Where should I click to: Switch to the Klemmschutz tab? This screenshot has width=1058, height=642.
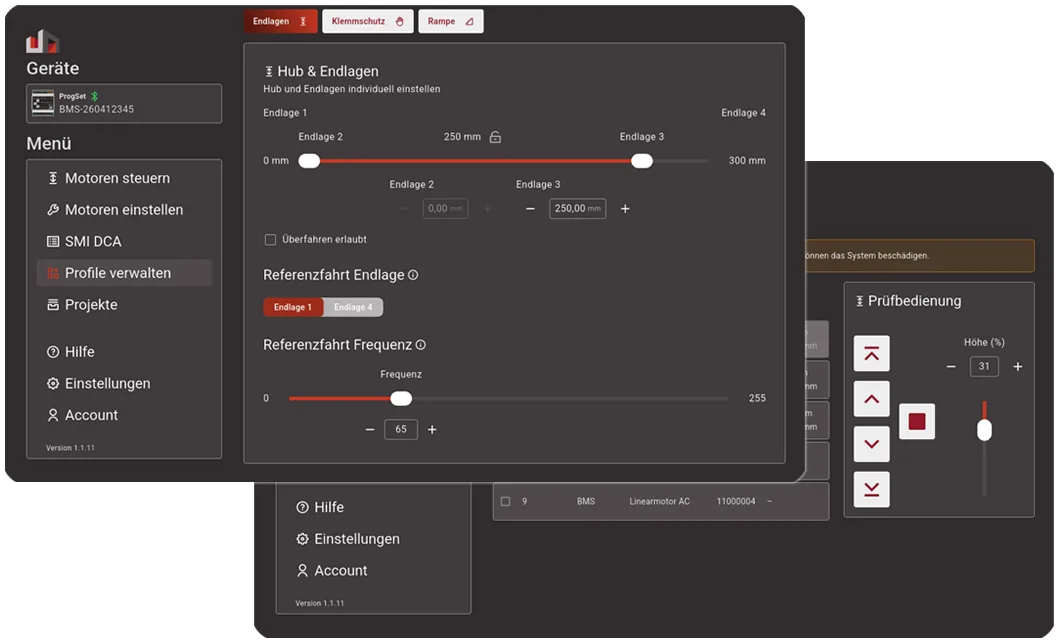(x=368, y=22)
